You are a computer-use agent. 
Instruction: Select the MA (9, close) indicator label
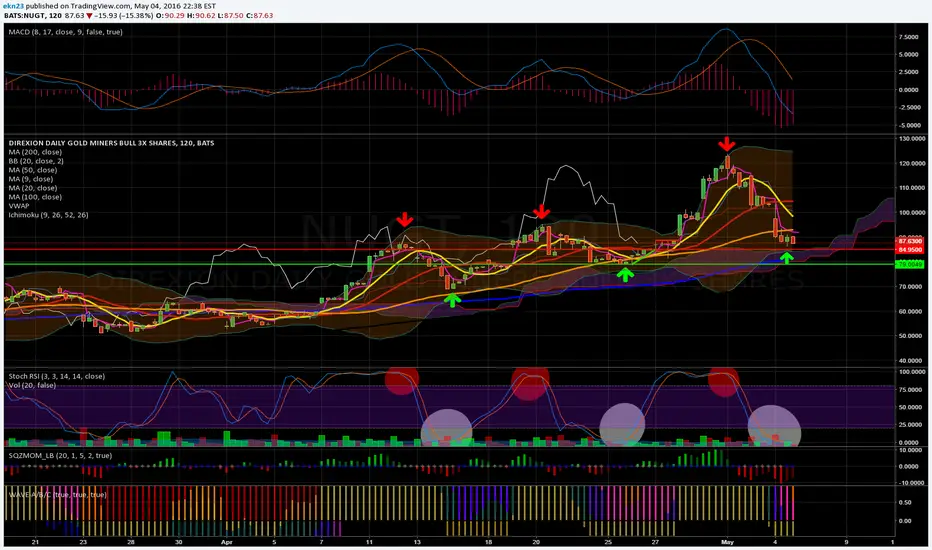tap(31, 179)
